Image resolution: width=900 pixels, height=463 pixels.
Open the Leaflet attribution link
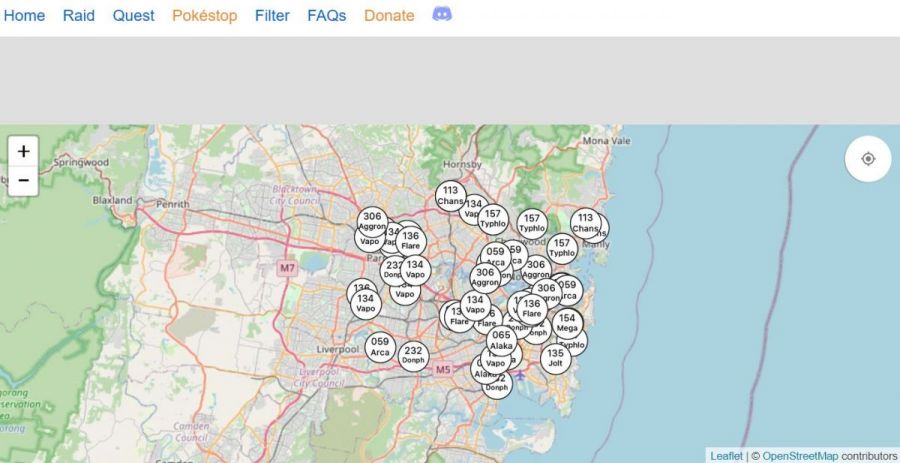[x=727, y=456]
